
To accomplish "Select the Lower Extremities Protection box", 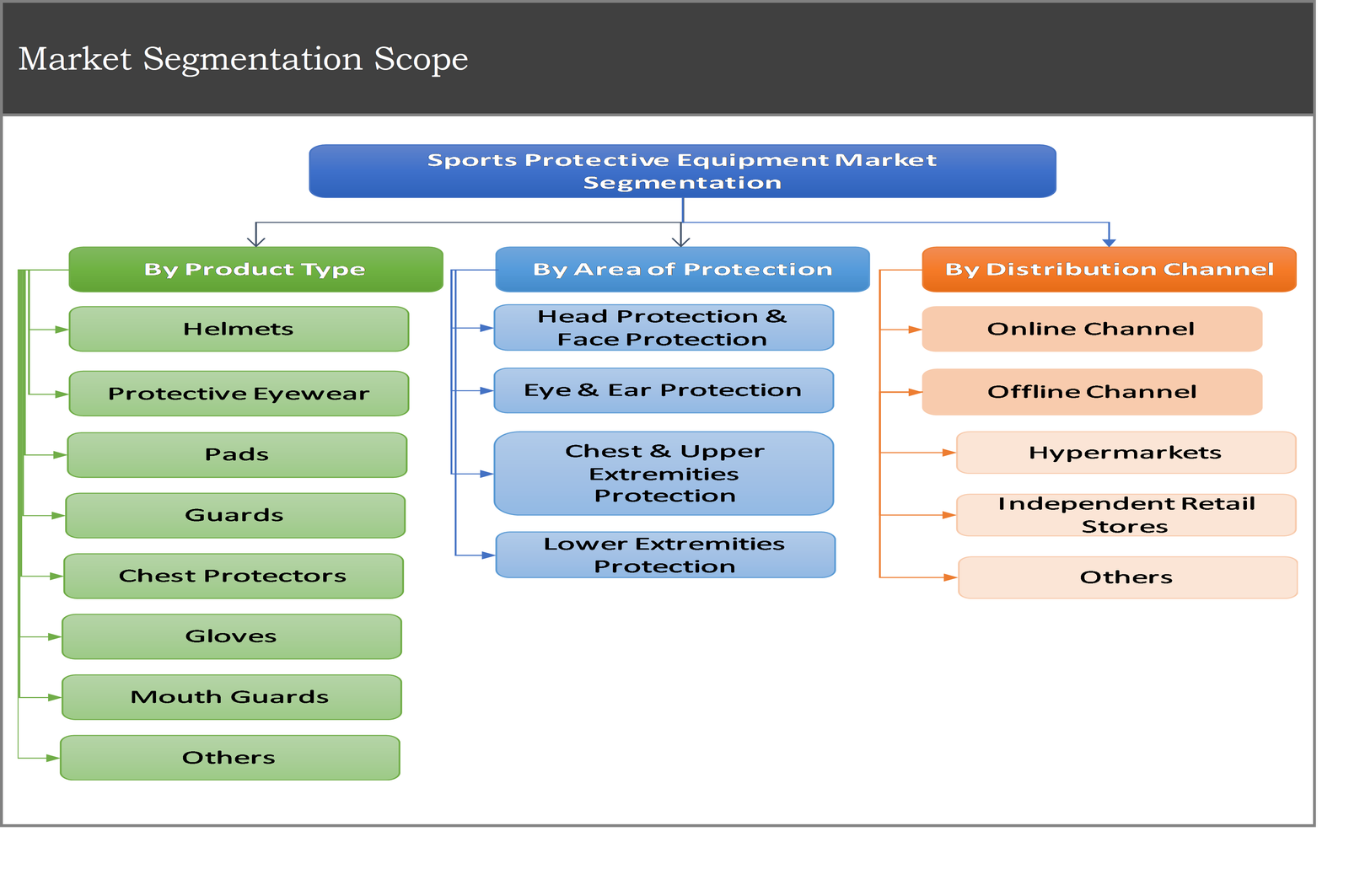I will tap(664, 555).
